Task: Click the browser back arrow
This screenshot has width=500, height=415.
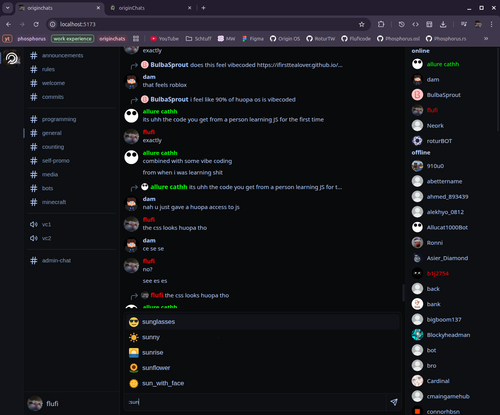Action: (x=8, y=24)
